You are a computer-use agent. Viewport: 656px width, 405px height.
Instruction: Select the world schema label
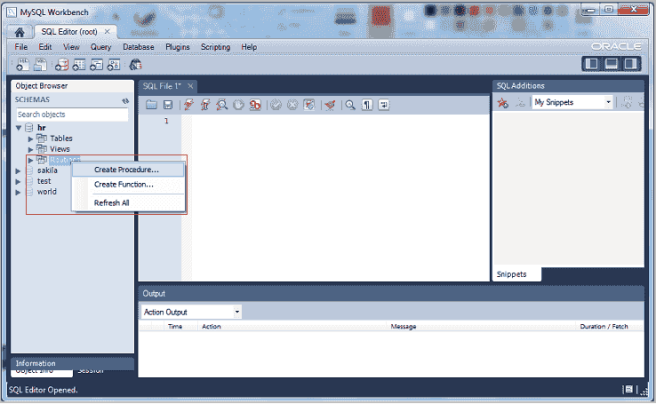point(47,192)
